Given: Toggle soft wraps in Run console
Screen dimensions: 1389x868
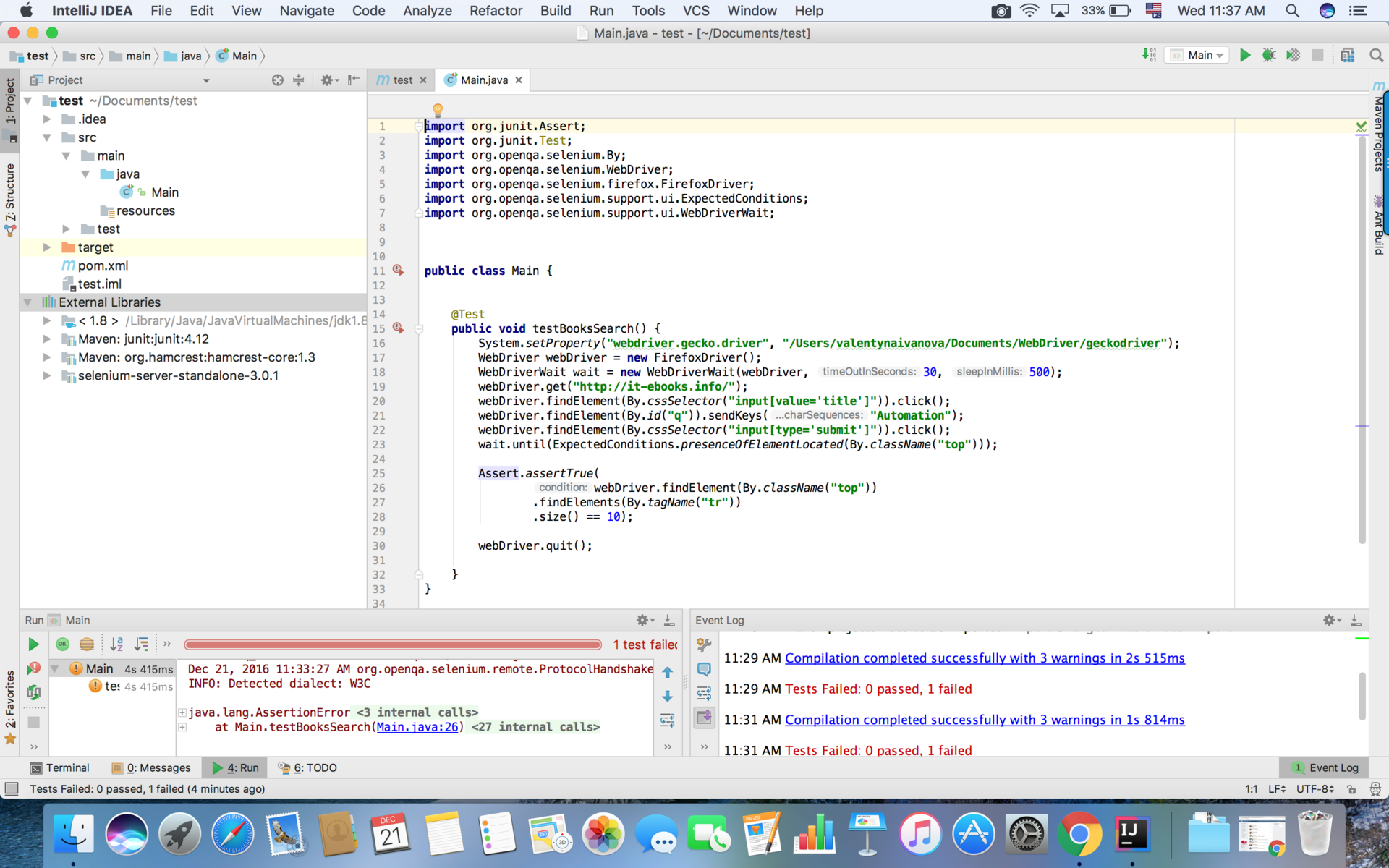Looking at the screenshot, I should [668, 720].
